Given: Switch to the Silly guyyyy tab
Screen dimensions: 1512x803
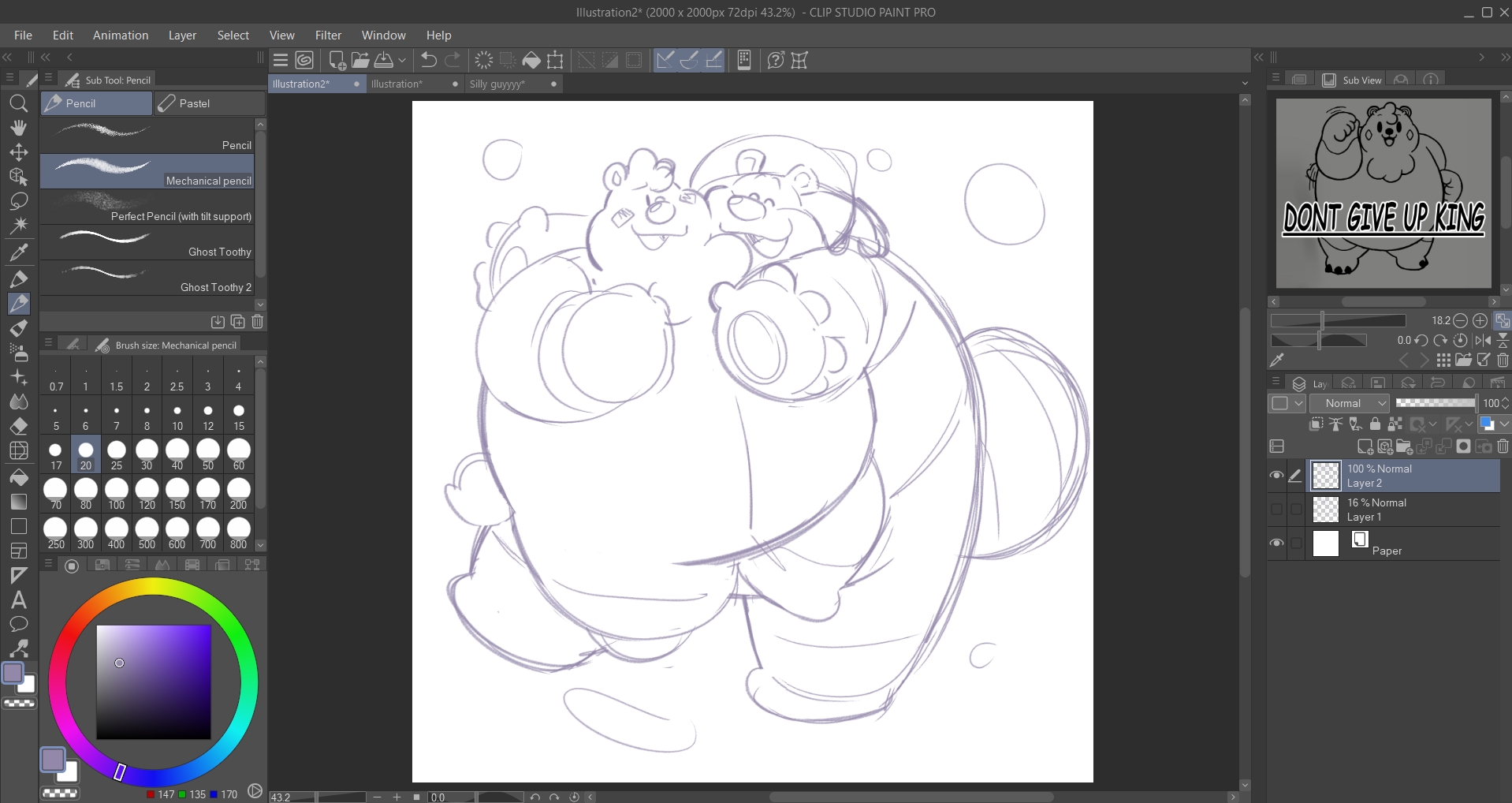Looking at the screenshot, I should pyautogui.click(x=497, y=84).
